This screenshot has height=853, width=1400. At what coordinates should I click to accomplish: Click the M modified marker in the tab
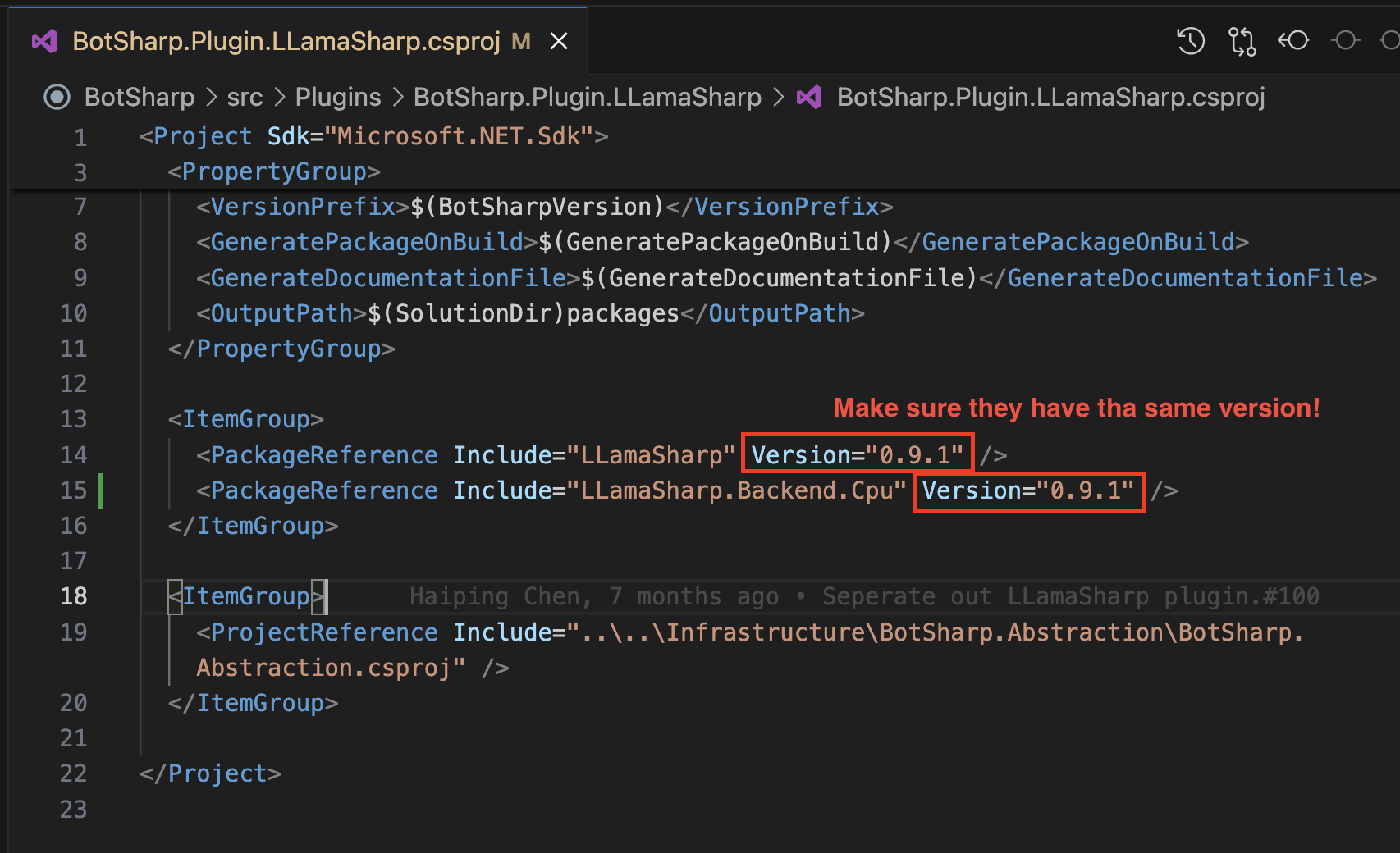coord(521,41)
